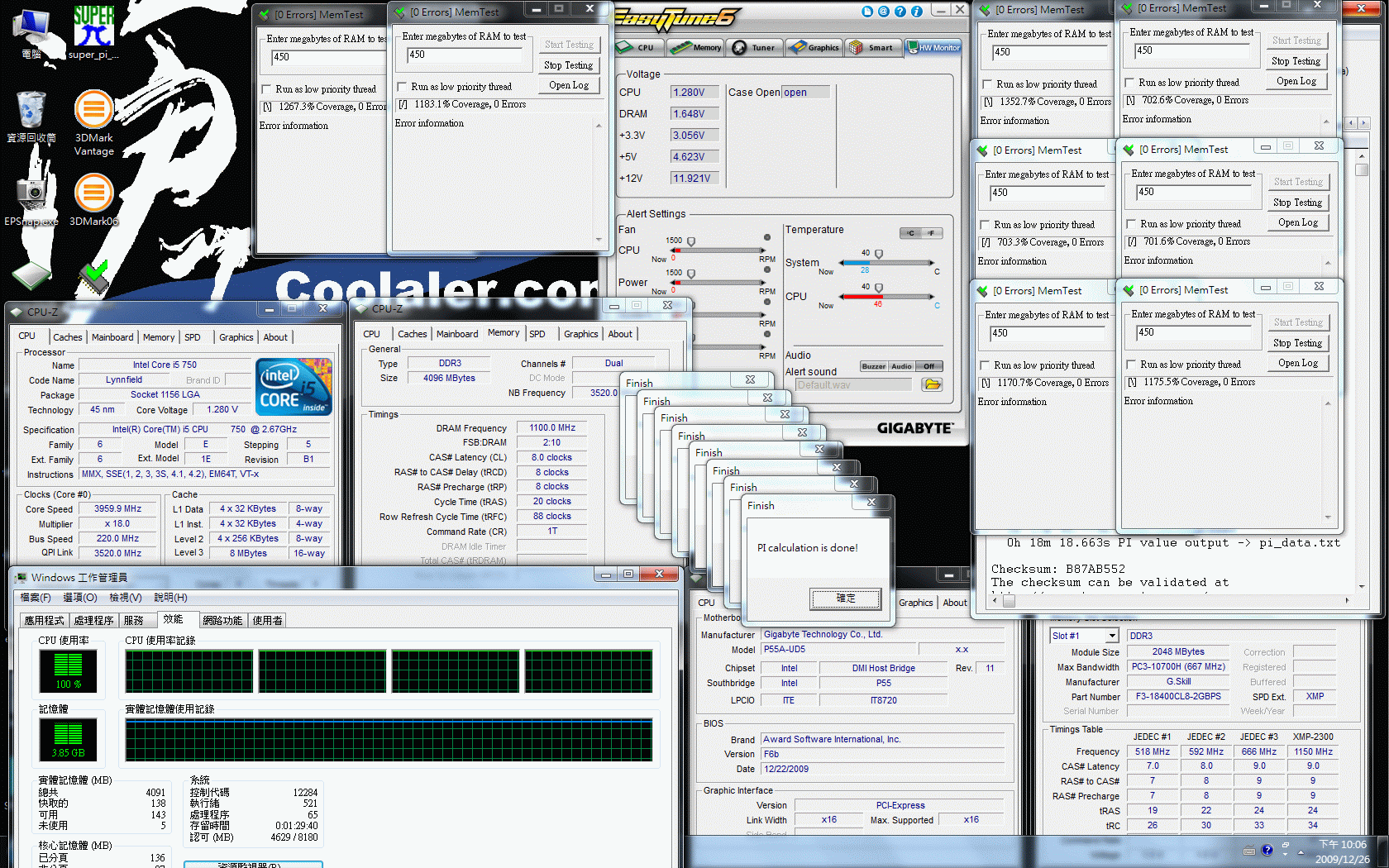Stop Testing in MemTest with 1175.5% coverage
Image resolution: width=1389 pixels, height=868 pixels.
tap(1298, 343)
